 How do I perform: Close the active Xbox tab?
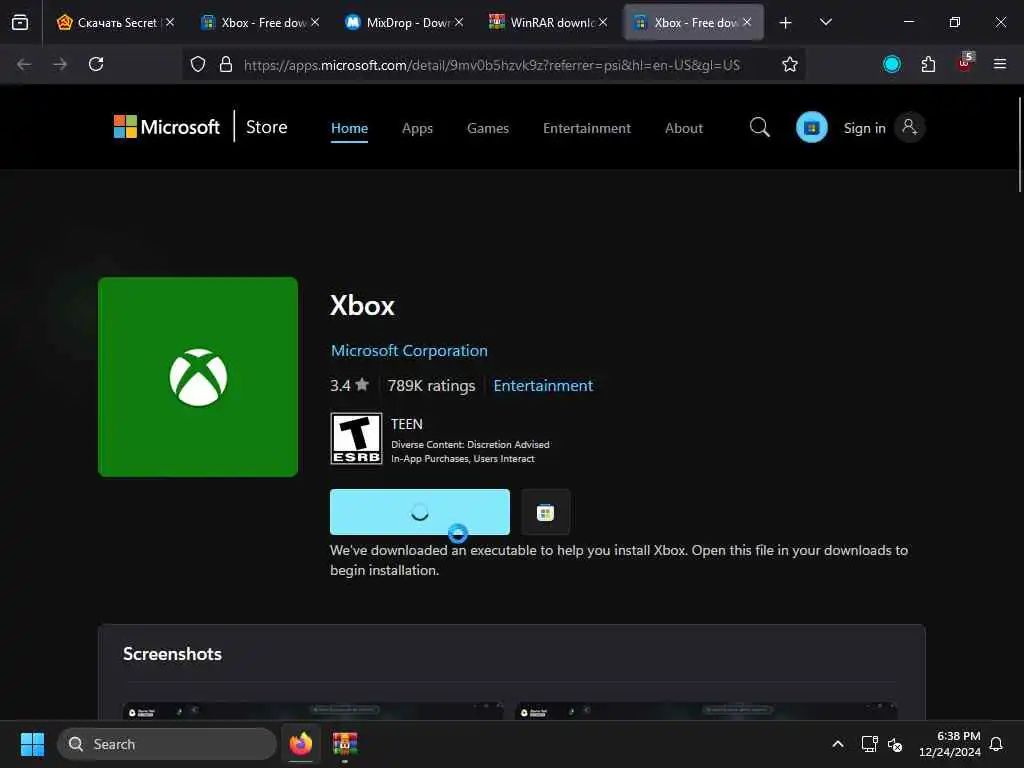(747, 22)
